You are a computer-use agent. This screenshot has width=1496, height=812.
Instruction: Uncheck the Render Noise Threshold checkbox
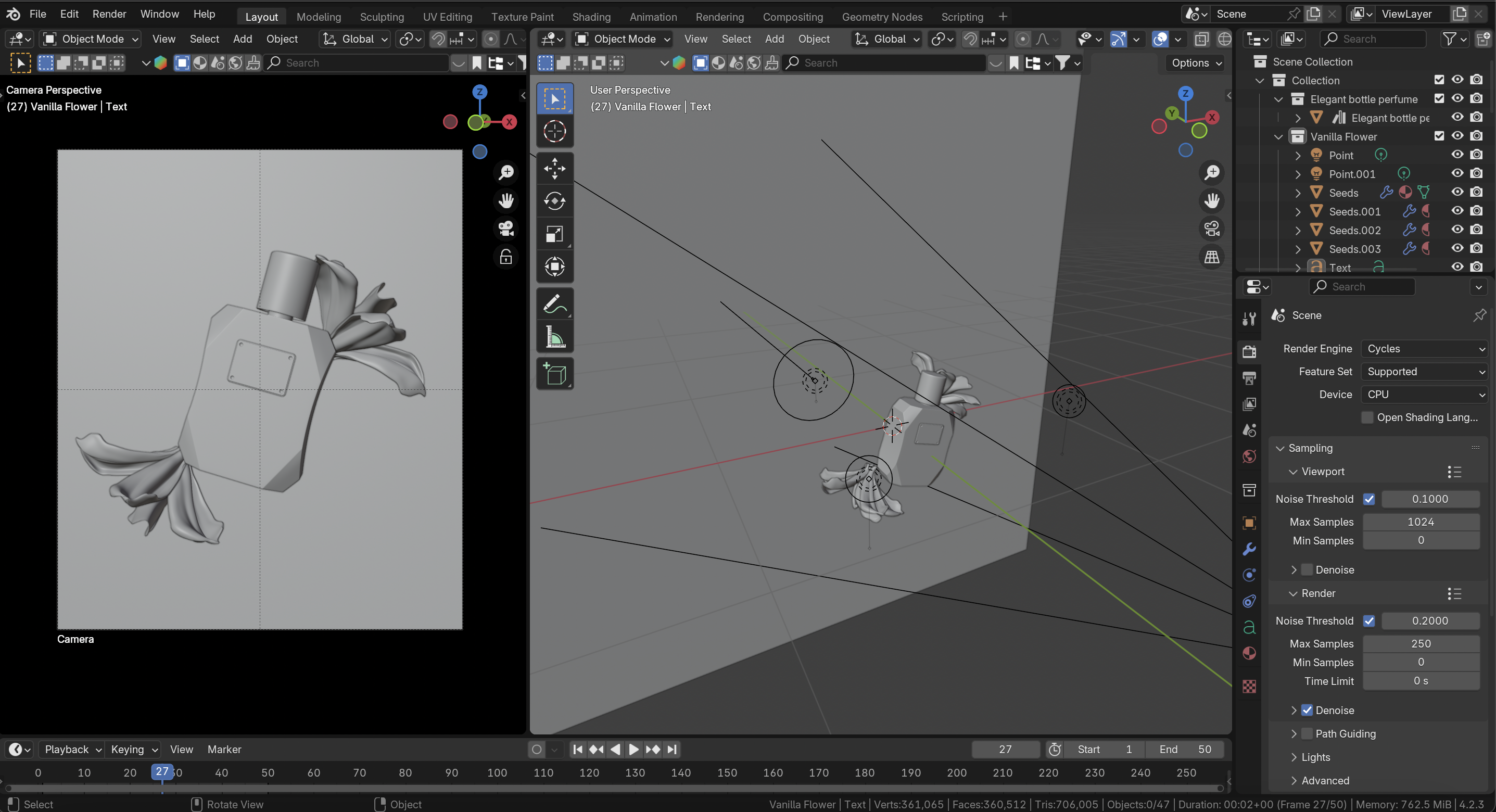(x=1370, y=620)
